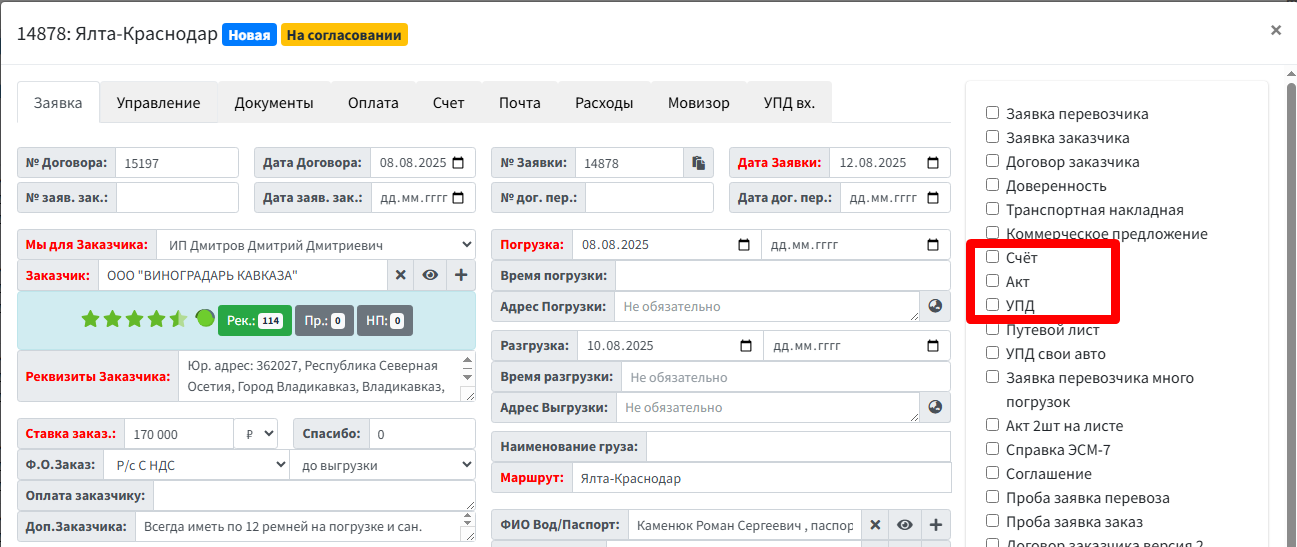Click copy icon next to № Заявки field
The image size is (1297, 547).
point(698,163)
